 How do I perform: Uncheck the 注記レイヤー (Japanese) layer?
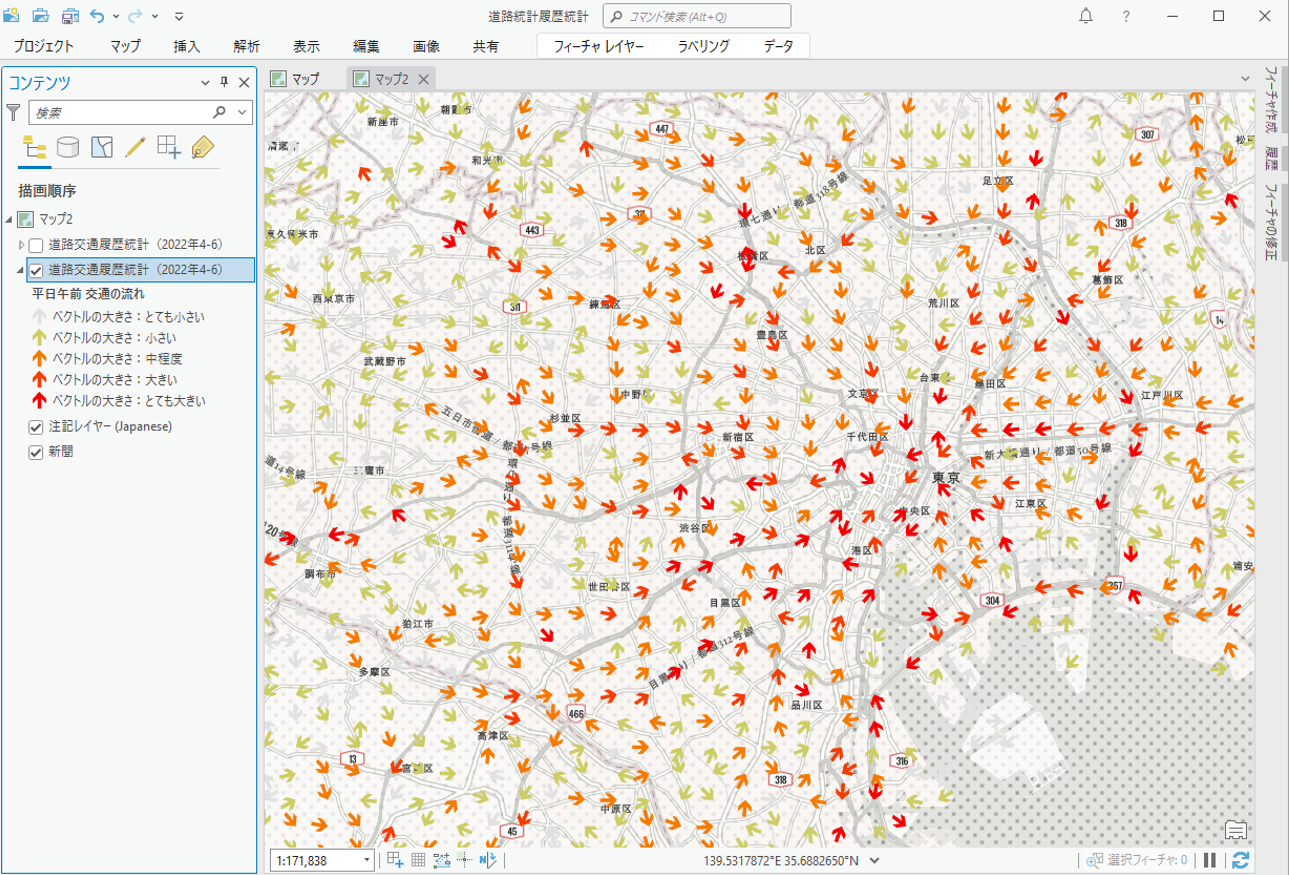(36, 427)
